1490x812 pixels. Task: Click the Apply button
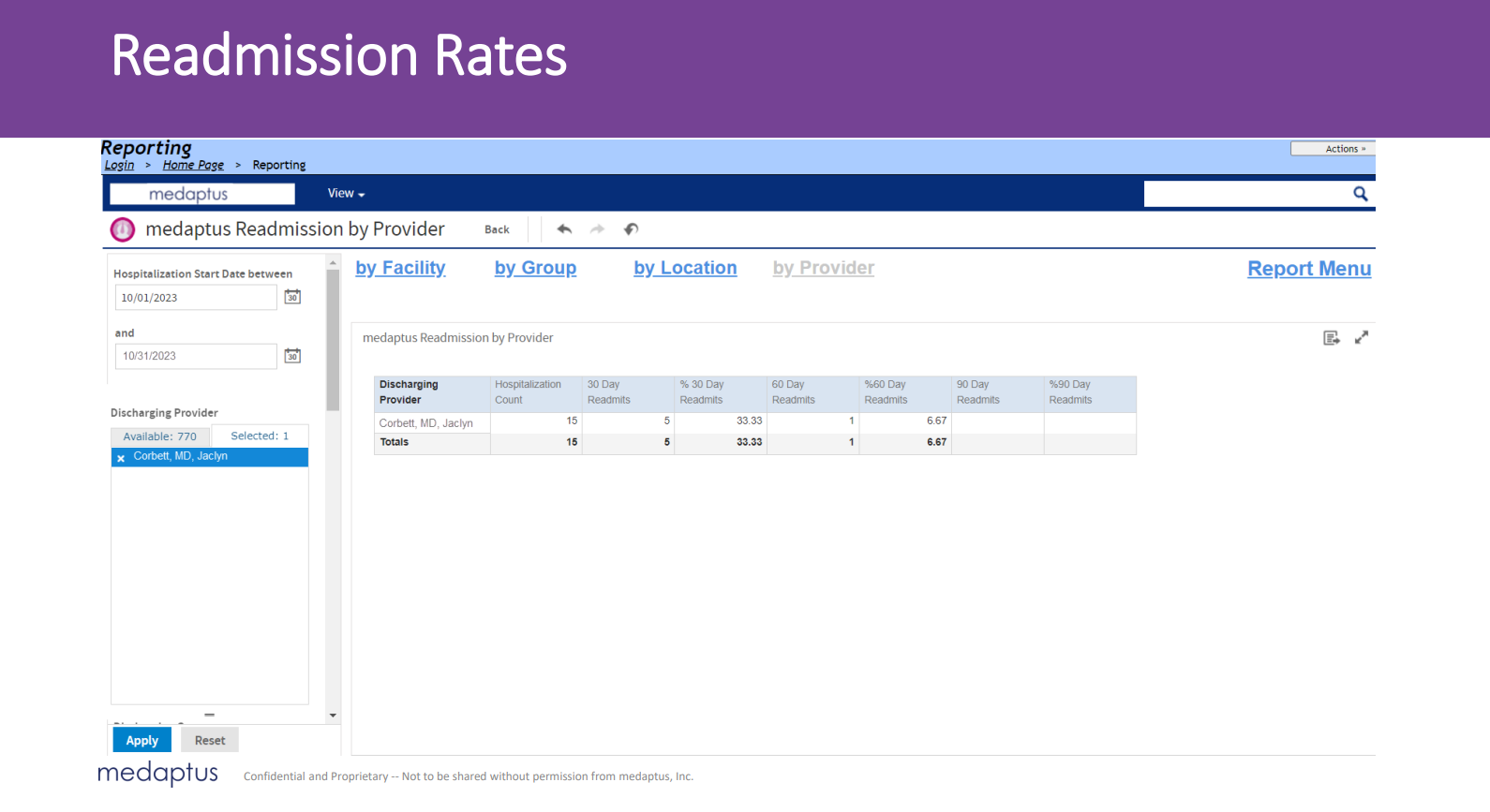[x=142, y=740]
